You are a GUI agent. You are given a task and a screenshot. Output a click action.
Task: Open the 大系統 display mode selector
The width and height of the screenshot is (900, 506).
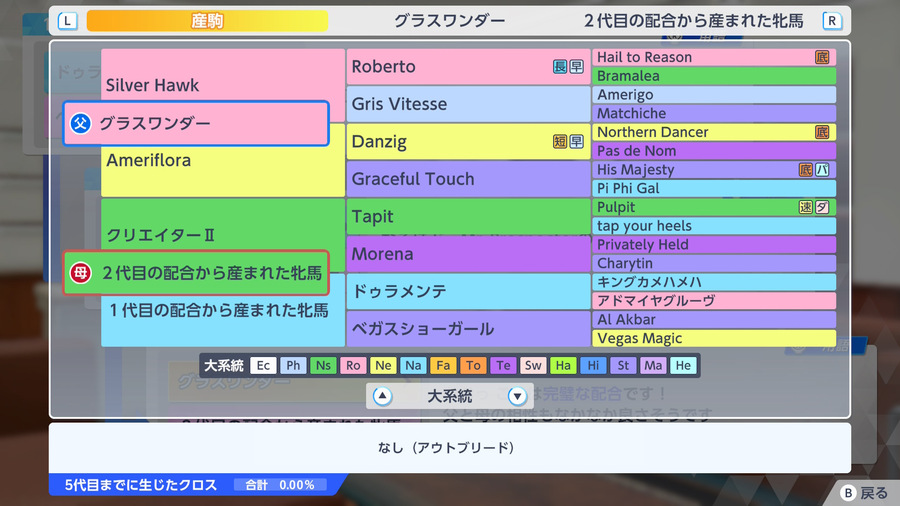coord(450,396)
